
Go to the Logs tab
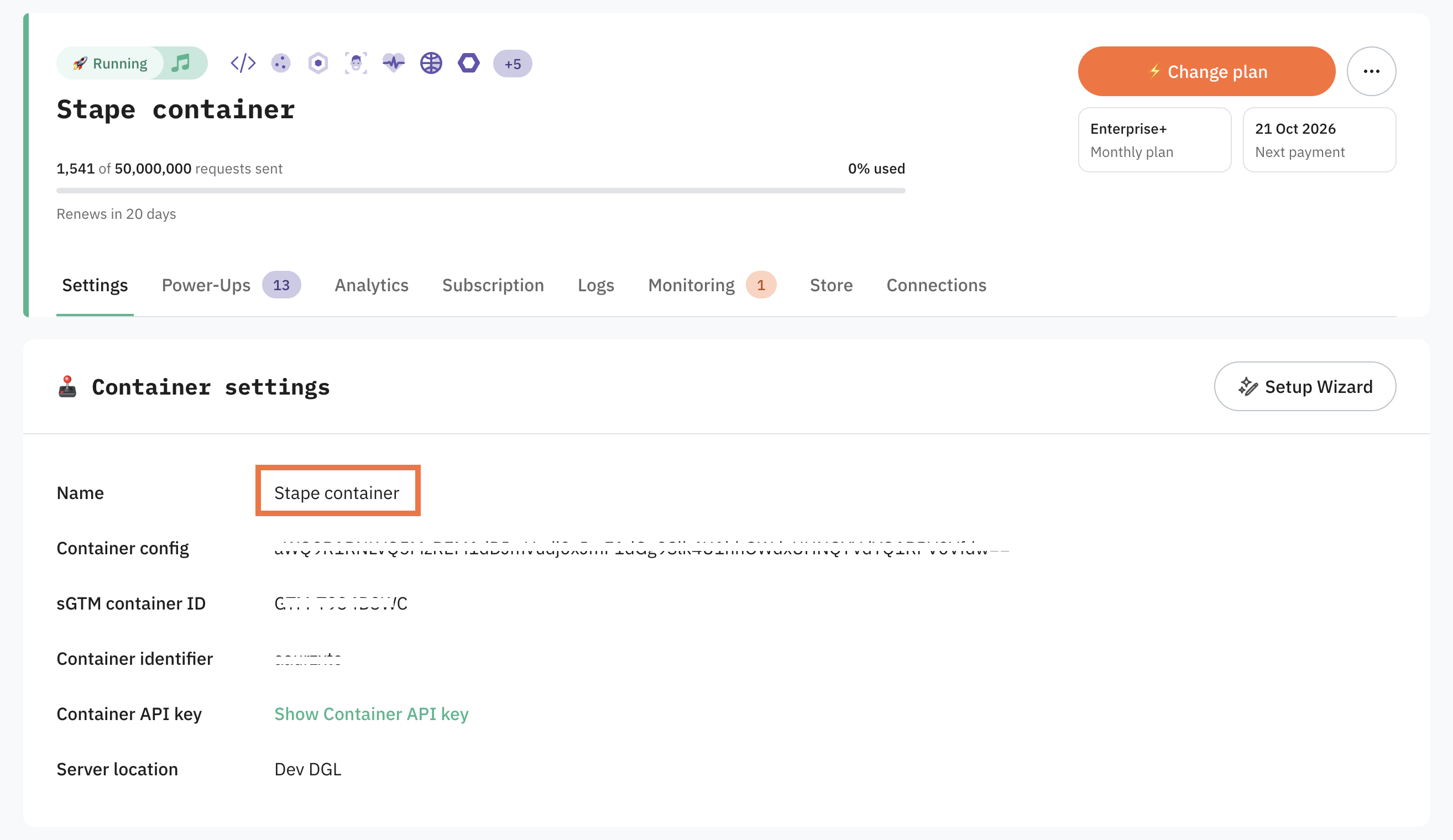pos(595,285)
